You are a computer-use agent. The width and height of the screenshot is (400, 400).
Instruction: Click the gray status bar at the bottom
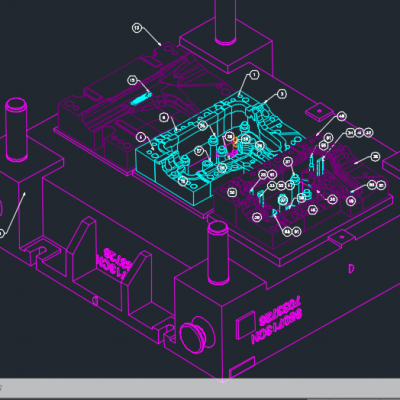[x=200, y=389]
